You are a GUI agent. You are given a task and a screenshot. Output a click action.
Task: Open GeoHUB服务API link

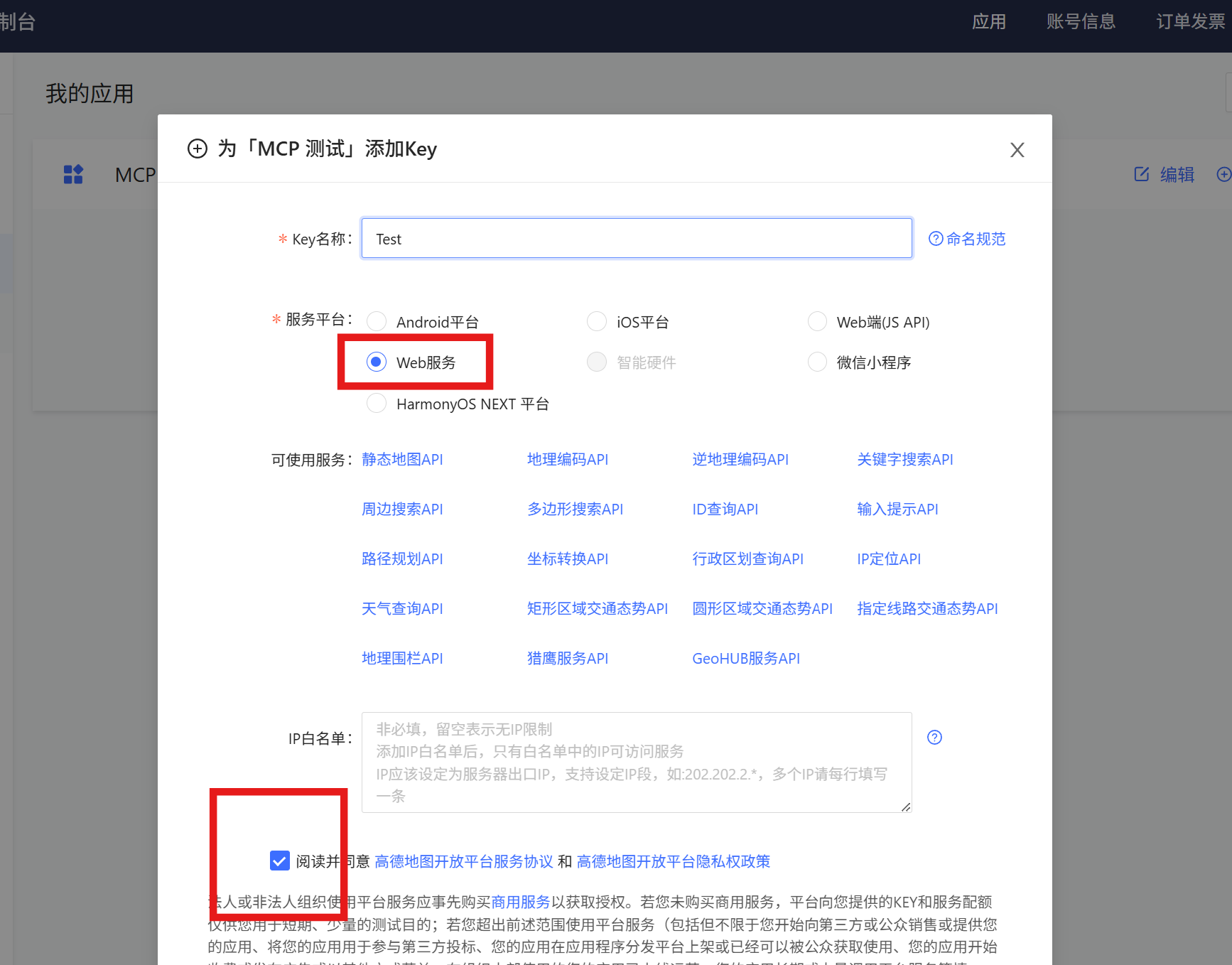point(746,659)
